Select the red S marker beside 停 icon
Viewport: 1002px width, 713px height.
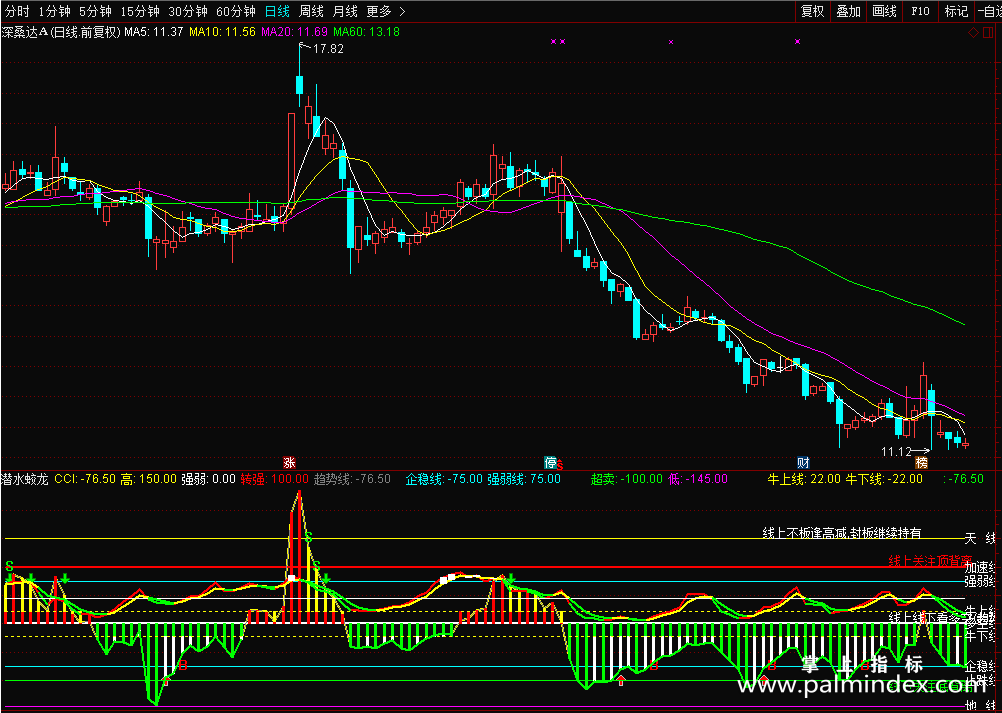560,466
